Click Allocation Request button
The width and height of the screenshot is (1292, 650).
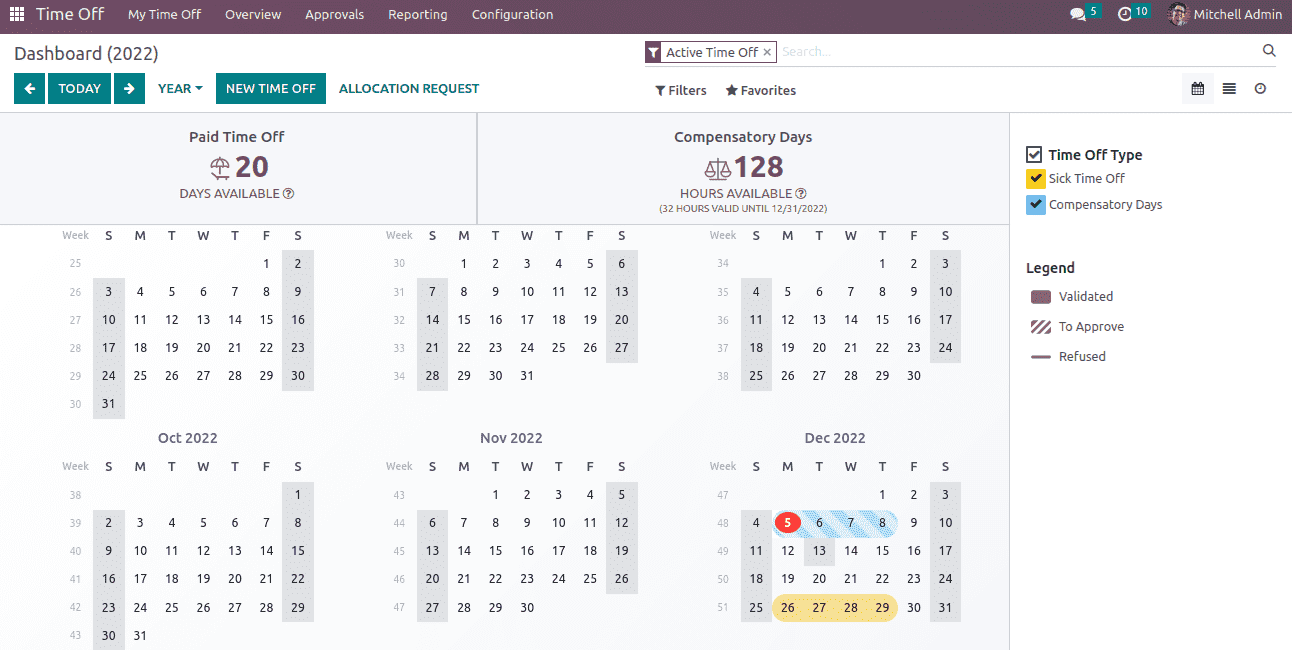point(409,88)
